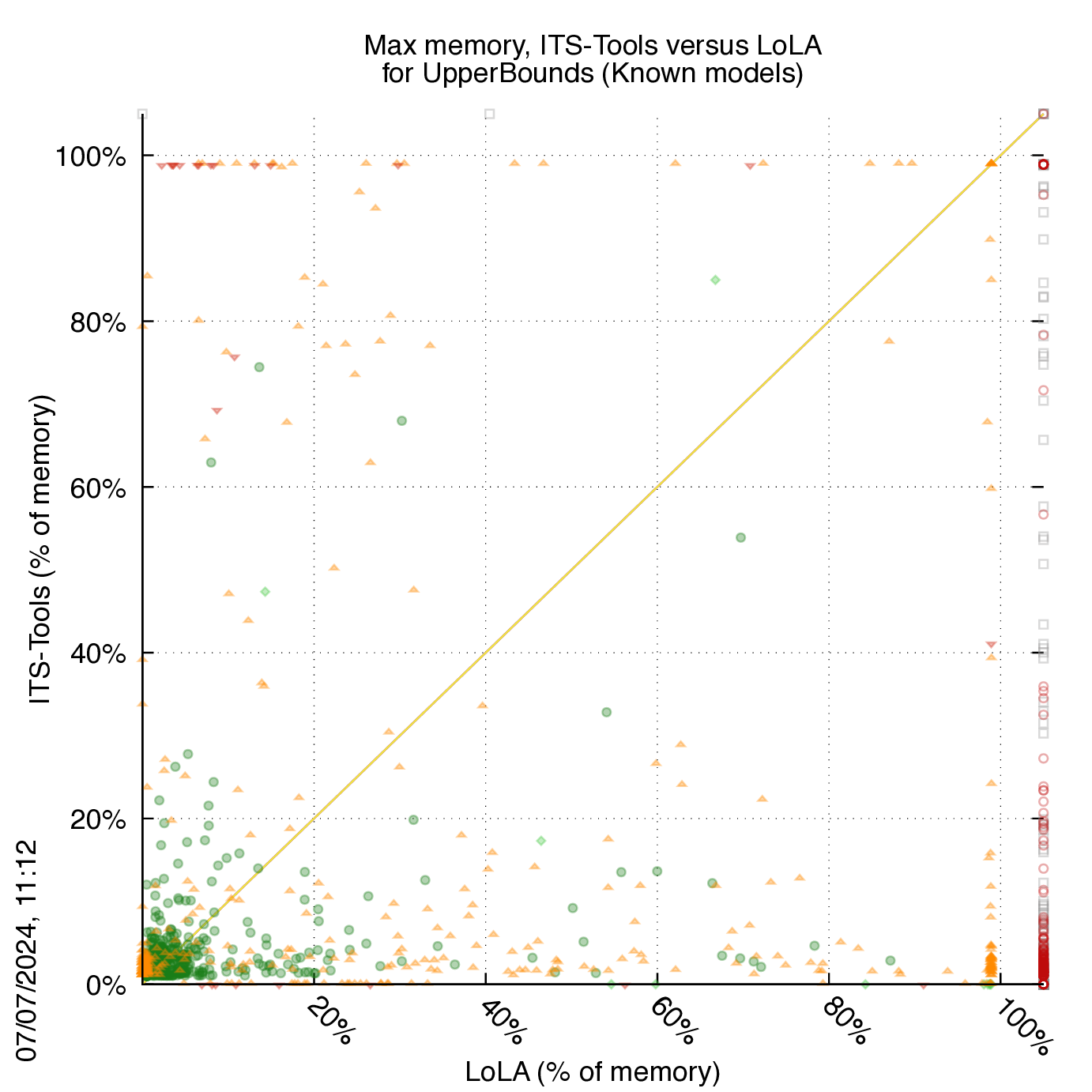Click the green circle point near 31% LoLA, 20% ITS-Tools
Image resolution: width=1092 pixels, height=1092 pixels.
[413, 819]
